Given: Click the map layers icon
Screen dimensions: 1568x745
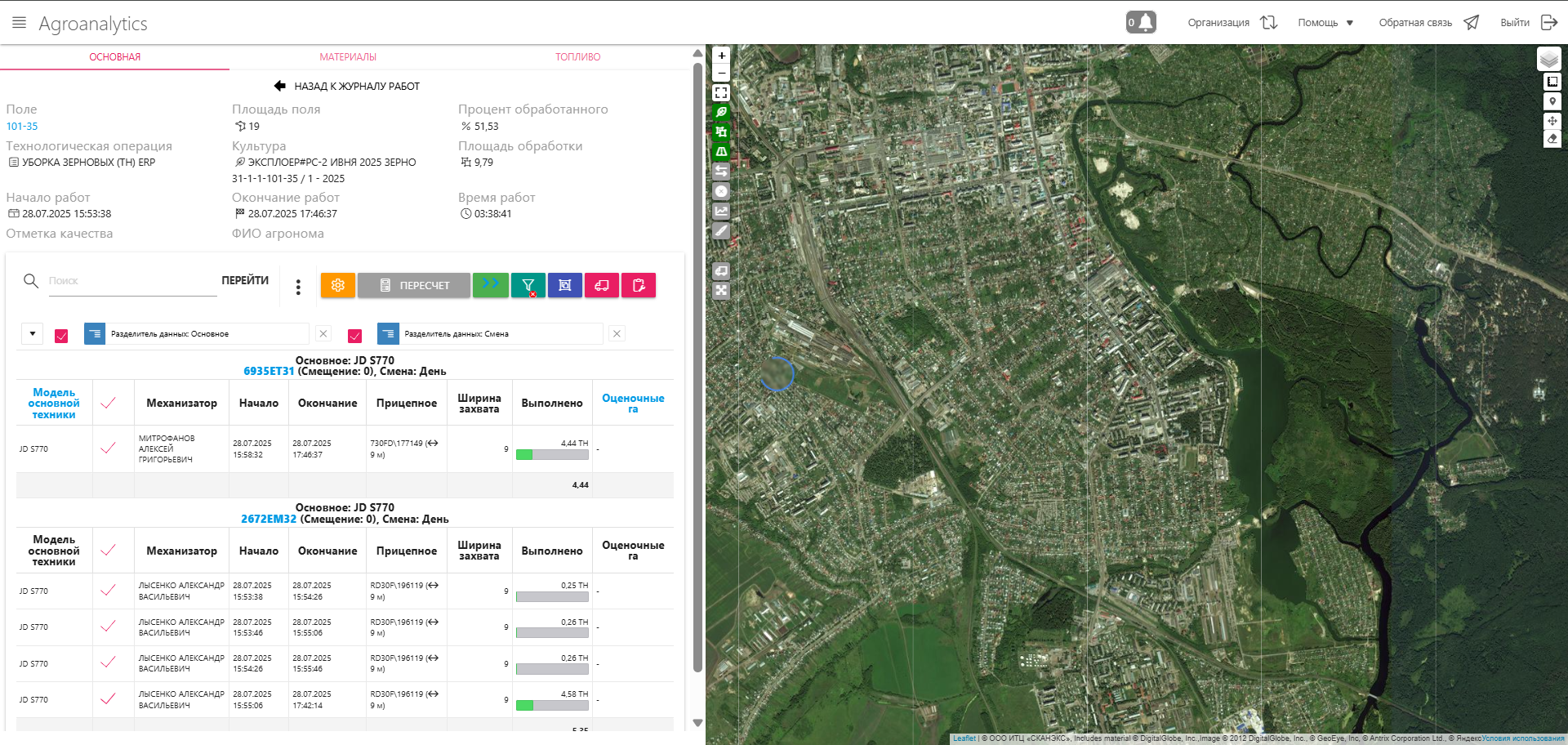Looking at the screenshot, I should pos(1548,59).
